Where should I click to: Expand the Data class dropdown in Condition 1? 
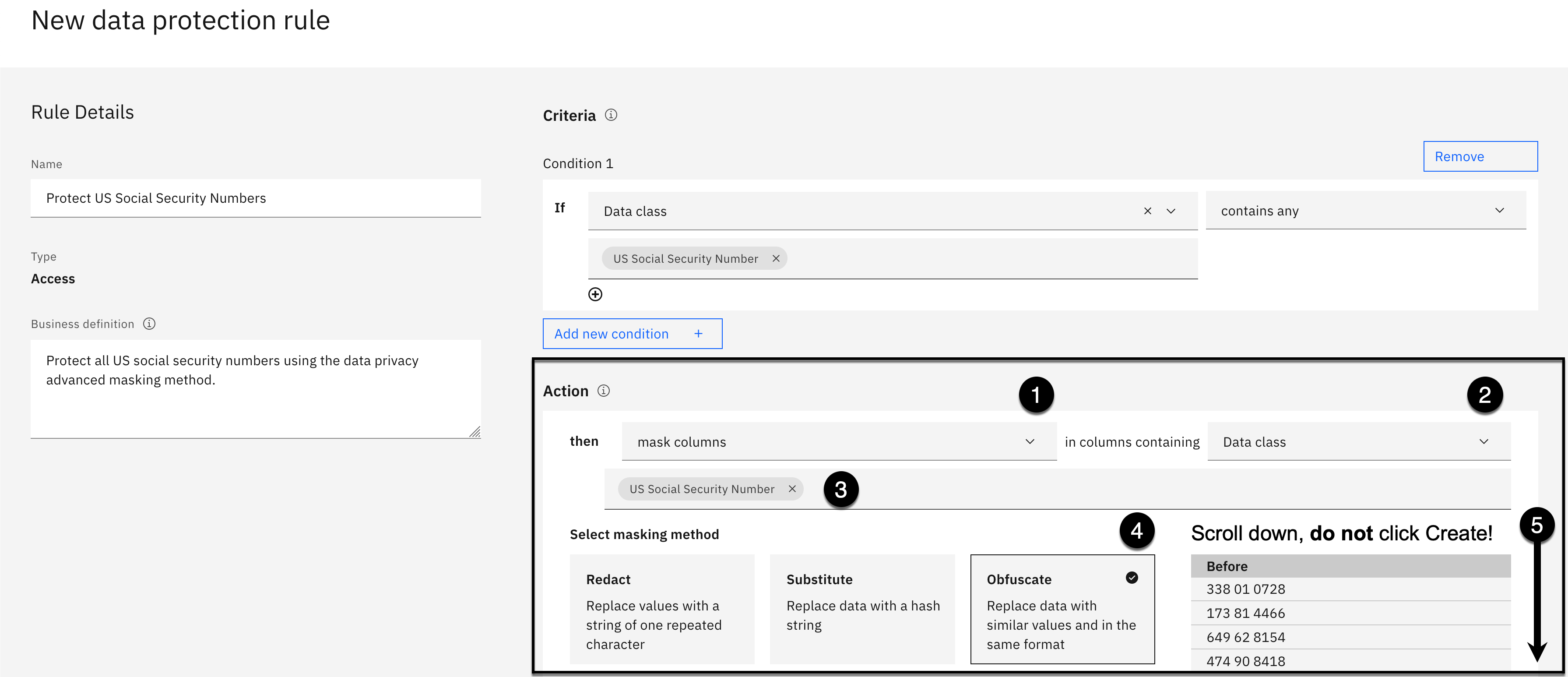(x=1171, y=211)
